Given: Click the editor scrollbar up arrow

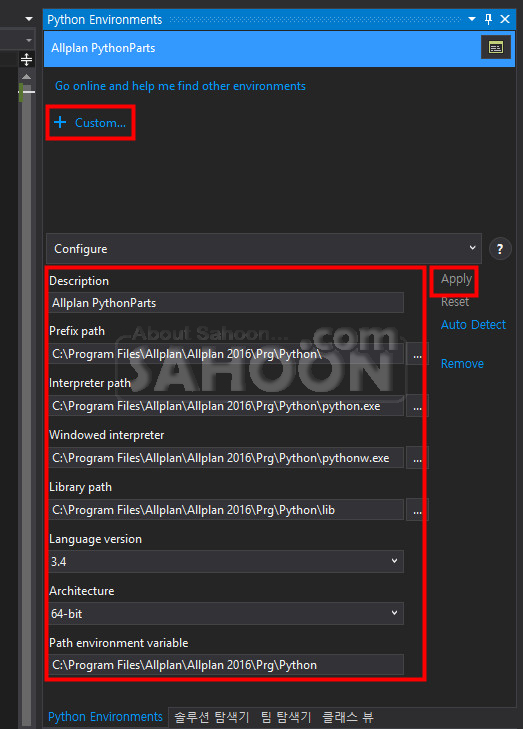Looking at the screenshot, I should click(x=26, y=76).
